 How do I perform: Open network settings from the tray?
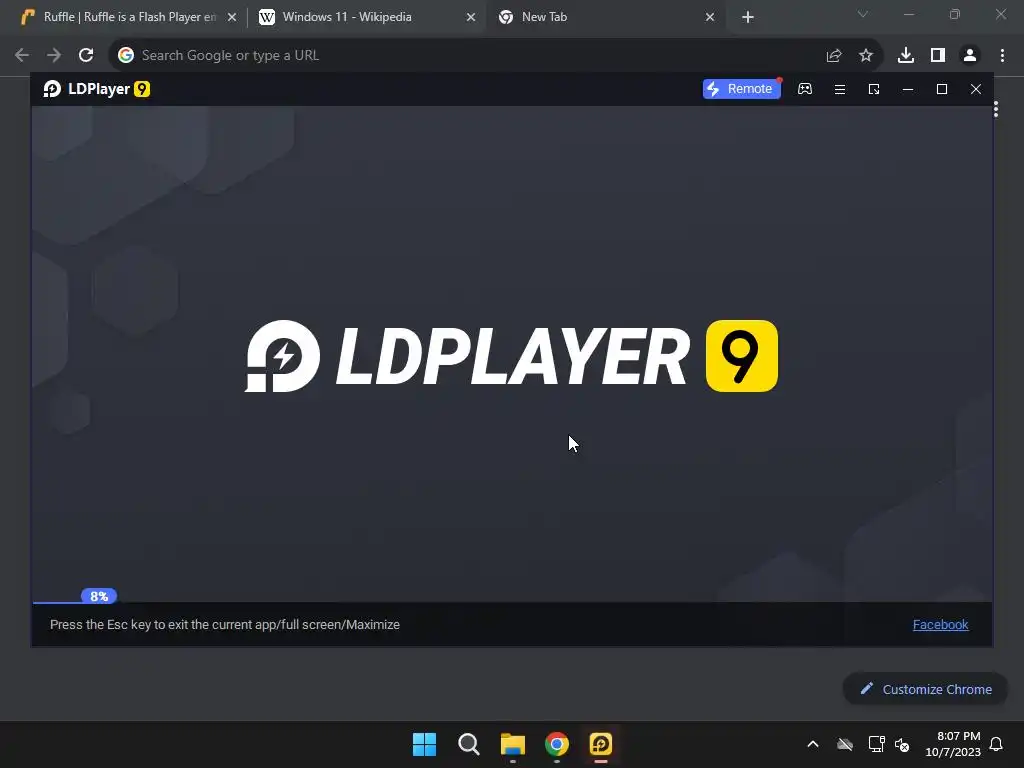876,744
